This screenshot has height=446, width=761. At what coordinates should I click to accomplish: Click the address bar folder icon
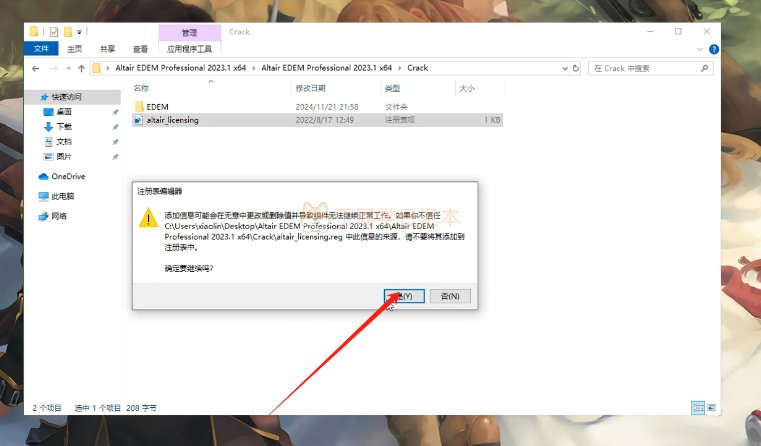(x=97, y=68)
